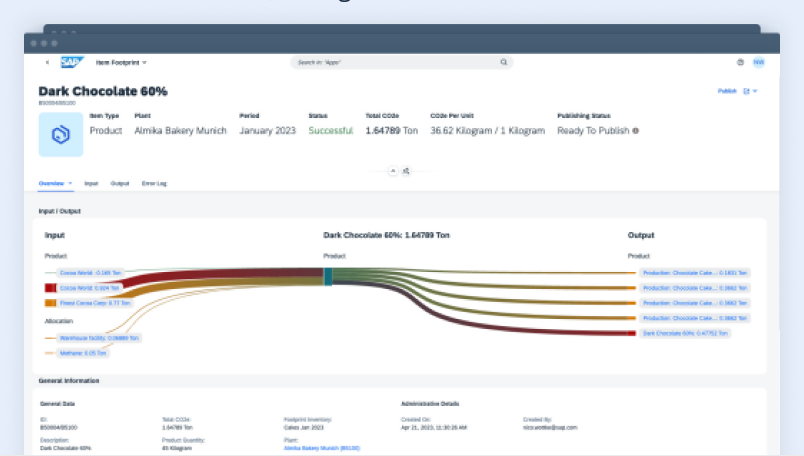The image size is (804, 456).
Task: Click the SAP logo
Action: 70,62
